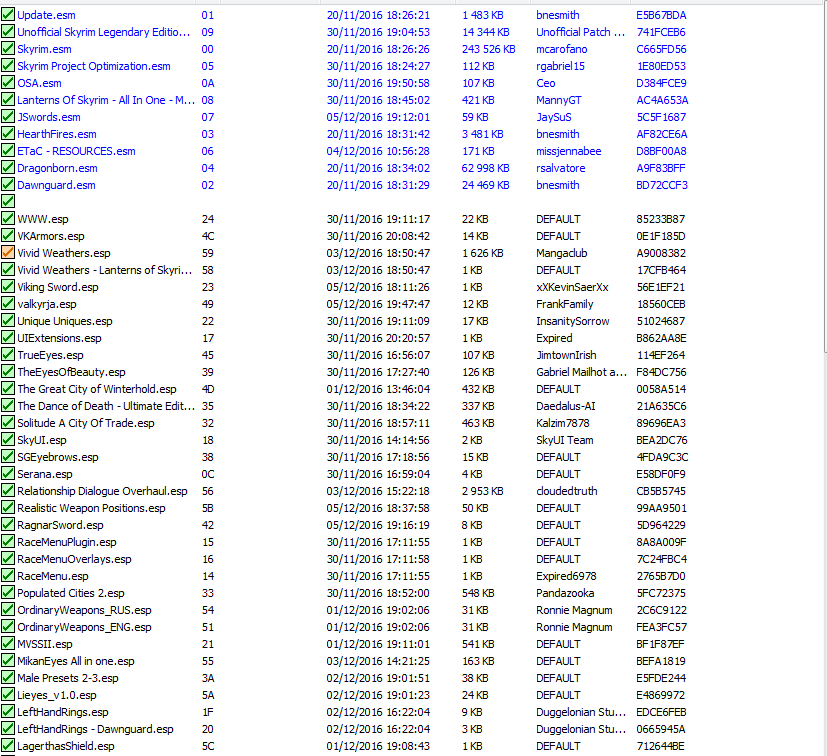This screenshot has height=756, width=827.
Task: Click the 2 953 KB size cell
Action: click(483, 491)
